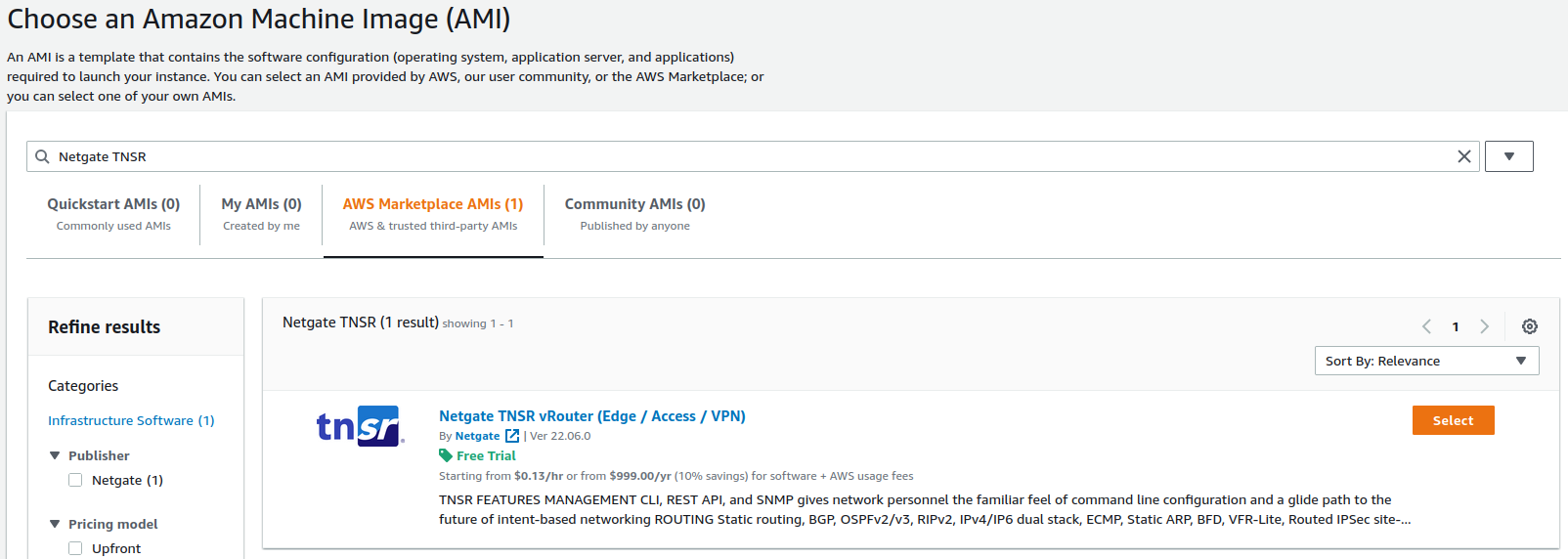Click the green Free Trial tag icon
Screen dimensions: 1568x559
(446, 455)
